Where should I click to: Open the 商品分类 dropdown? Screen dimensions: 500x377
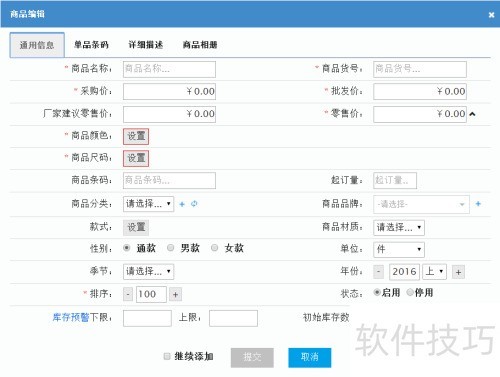149,204
